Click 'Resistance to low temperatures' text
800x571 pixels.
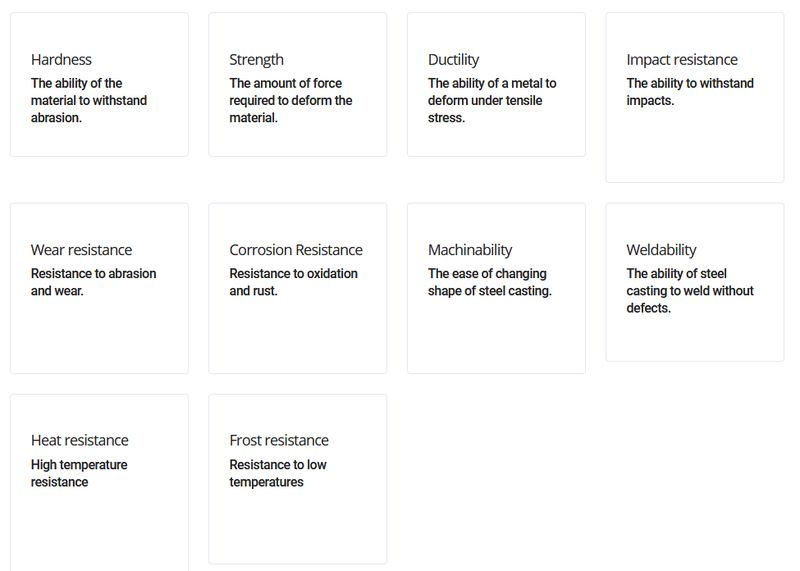pyautogui.click(x=278, y=473)
